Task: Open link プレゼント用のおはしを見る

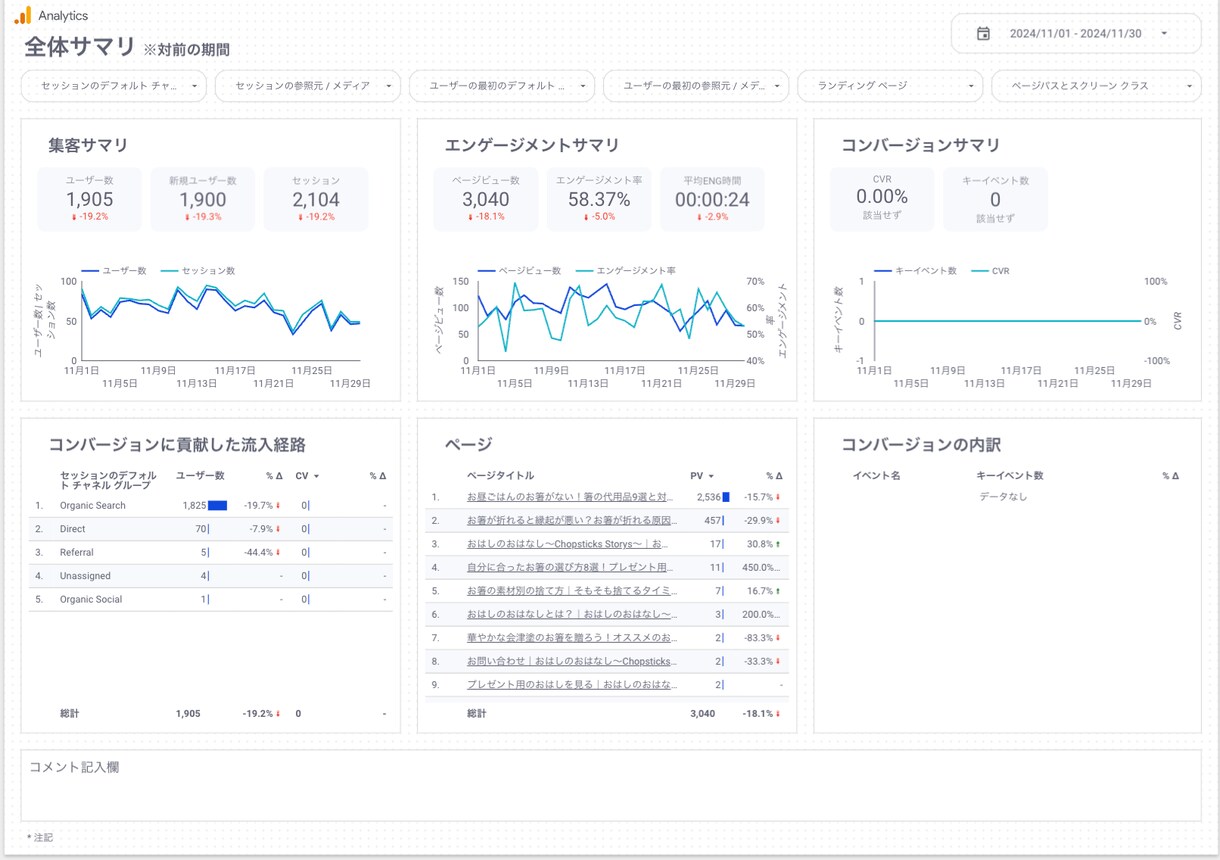Action: pyautogui.click(x=572, y=685)
